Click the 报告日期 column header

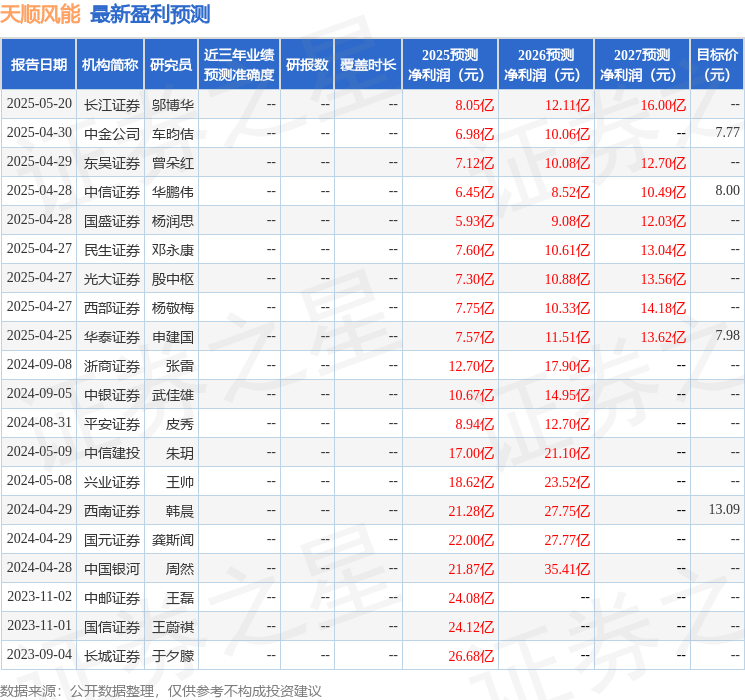[x=38, y=65]
